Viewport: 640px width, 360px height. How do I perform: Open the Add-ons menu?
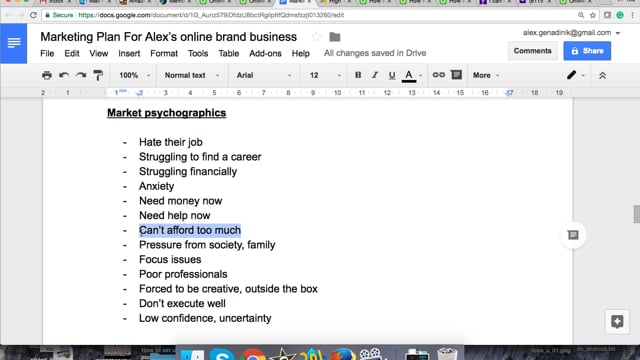[x=265, y=53]
